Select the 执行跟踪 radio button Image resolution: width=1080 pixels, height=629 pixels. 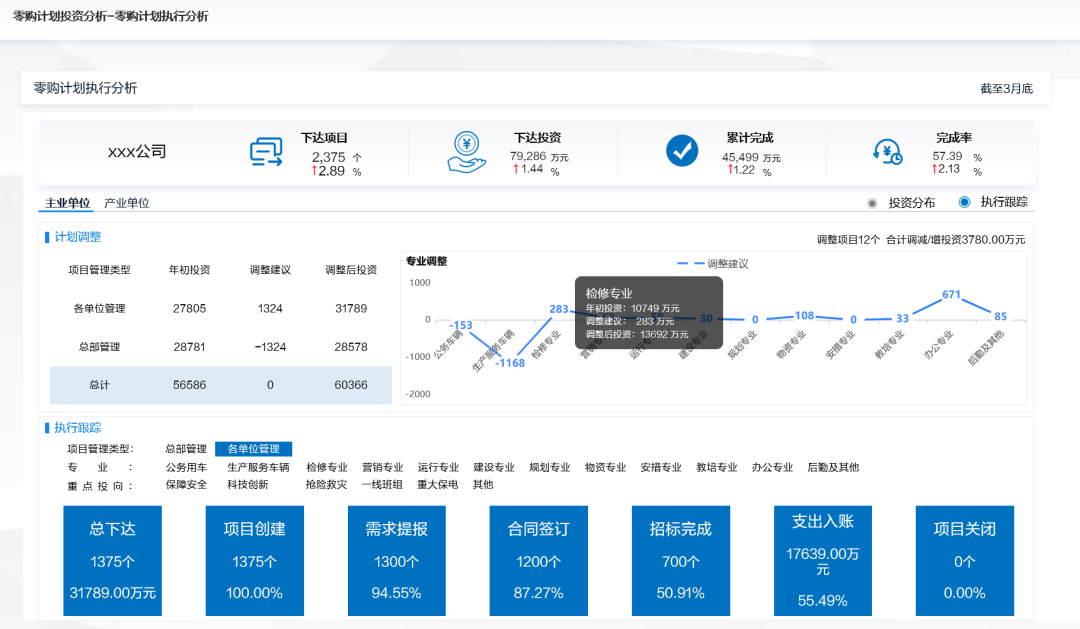coord(963,202)
